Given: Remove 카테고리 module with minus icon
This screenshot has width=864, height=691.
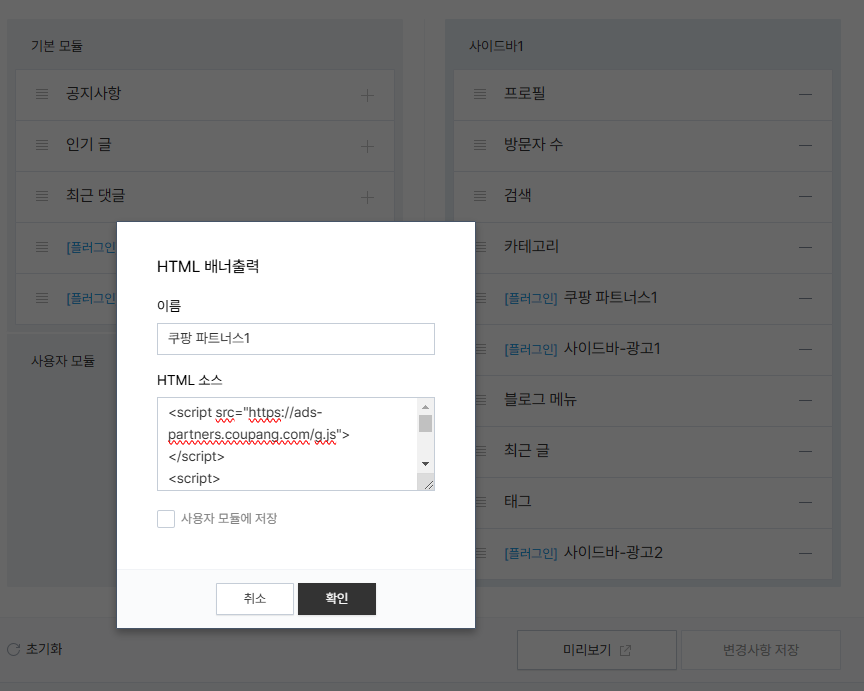Looking at the screenshot, I should point(805,247).
